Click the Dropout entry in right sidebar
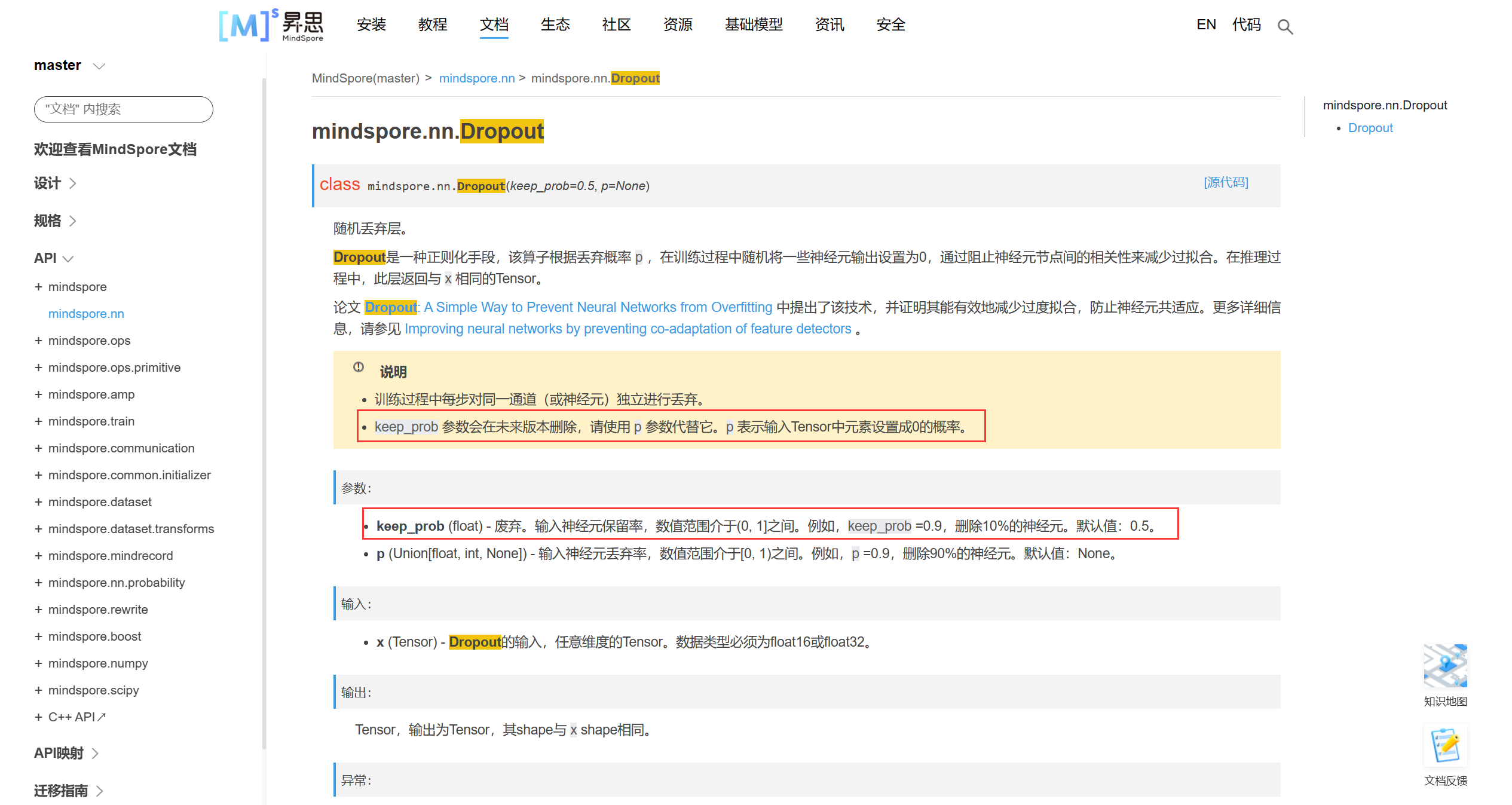This screenshot has width=1512, height=805. tap(1370, 127)
